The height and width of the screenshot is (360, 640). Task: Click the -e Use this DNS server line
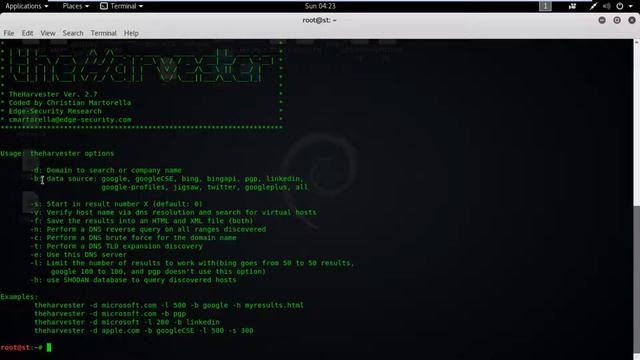(80, 255)
